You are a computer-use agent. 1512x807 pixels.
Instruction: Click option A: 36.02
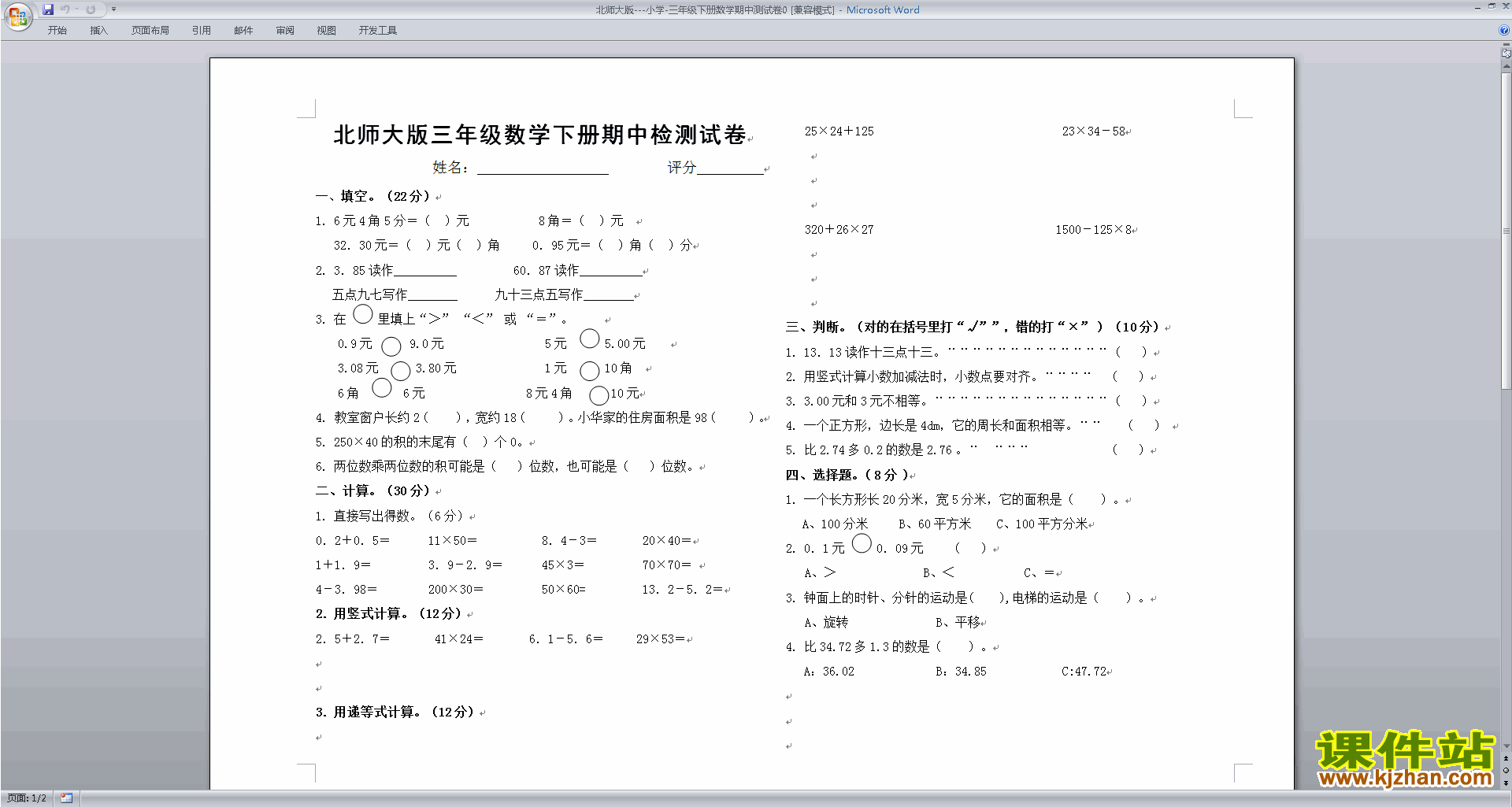click(x=828, y=672)
